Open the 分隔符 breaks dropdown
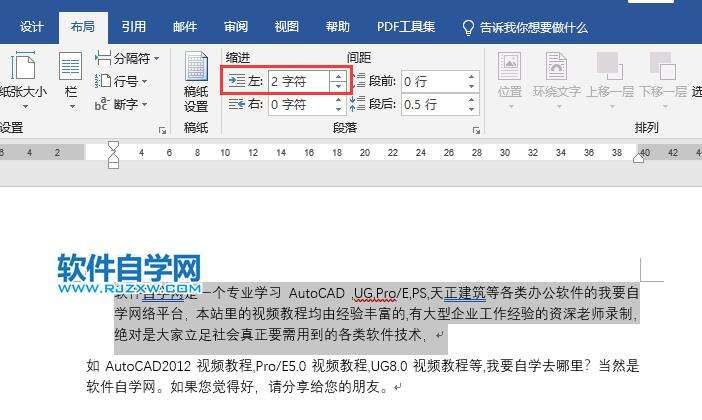Viewport: 702px width, 420px height. [x=128, y=58]
